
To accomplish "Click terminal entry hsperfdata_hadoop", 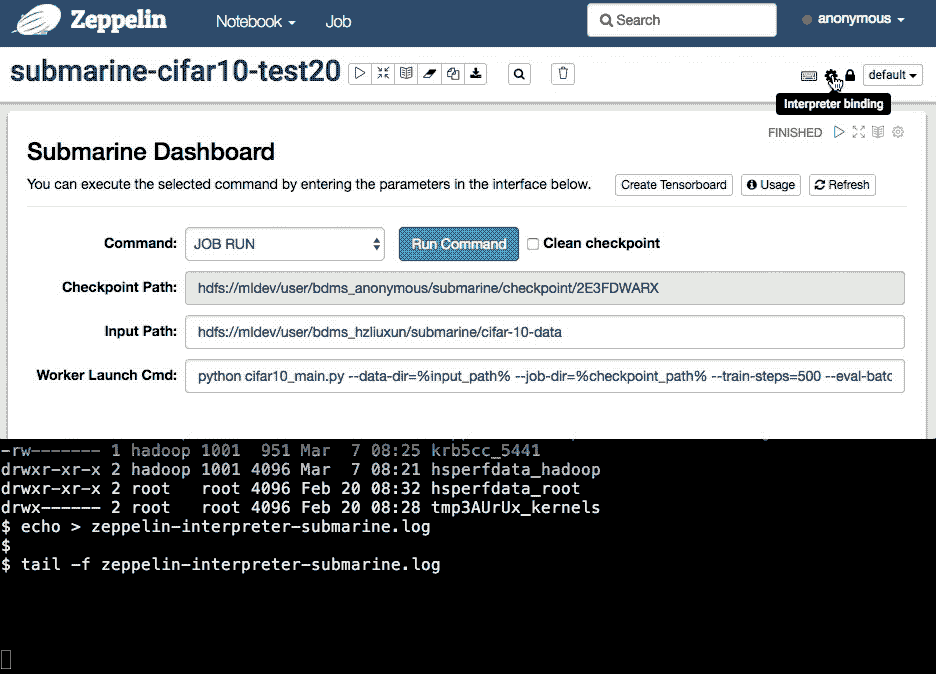I will pyautogui.click(x=516, y=469).
